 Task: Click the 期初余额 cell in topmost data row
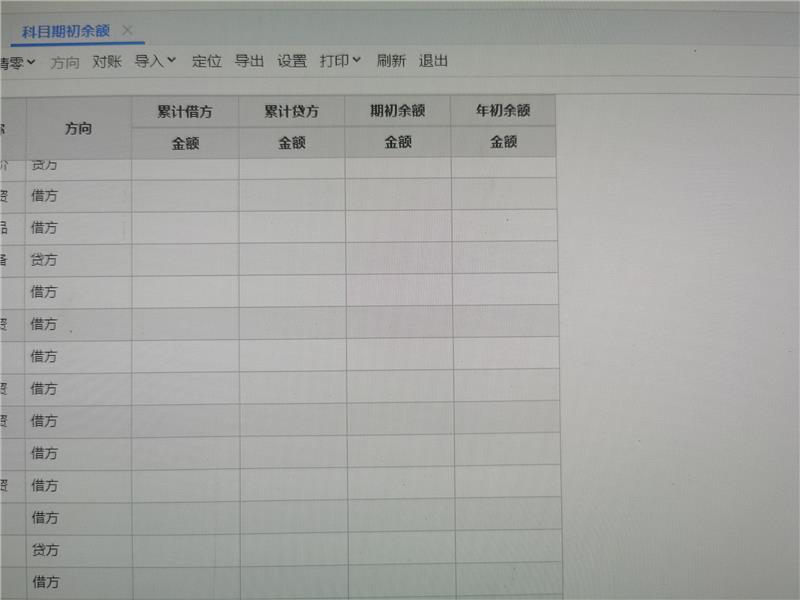coord(398,166)
